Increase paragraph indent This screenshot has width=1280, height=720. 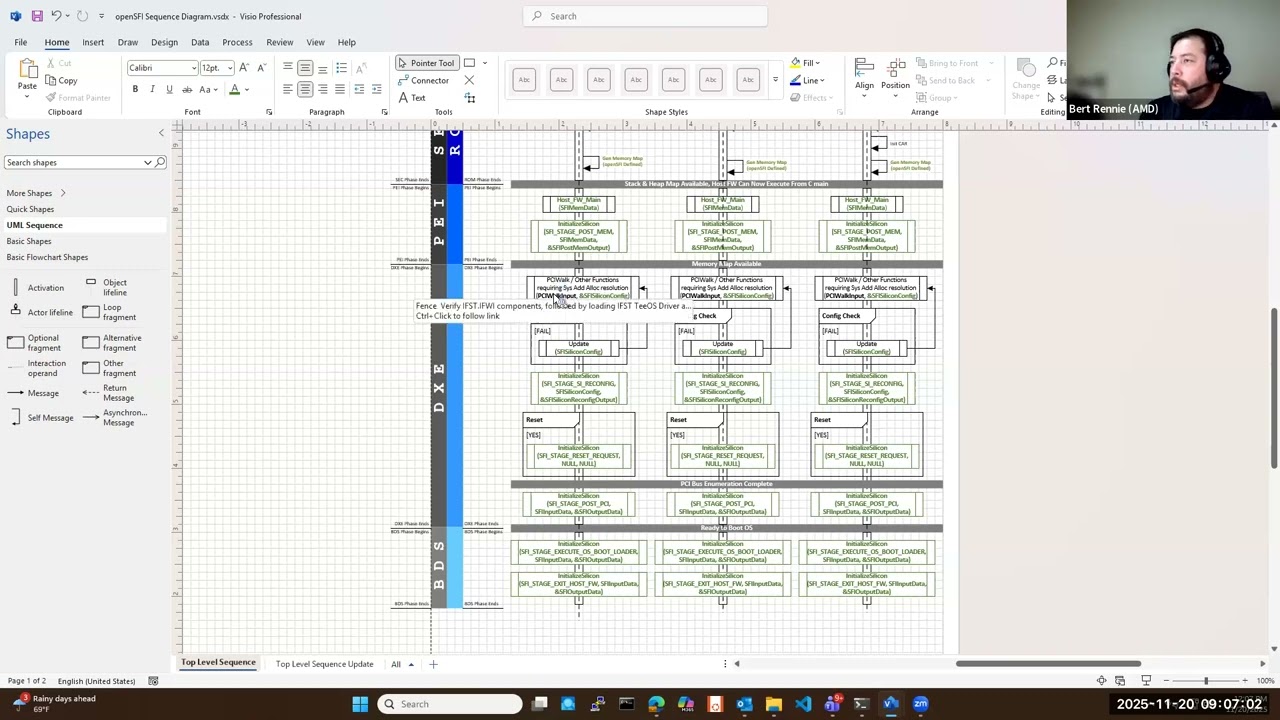(x=376, y=89)
